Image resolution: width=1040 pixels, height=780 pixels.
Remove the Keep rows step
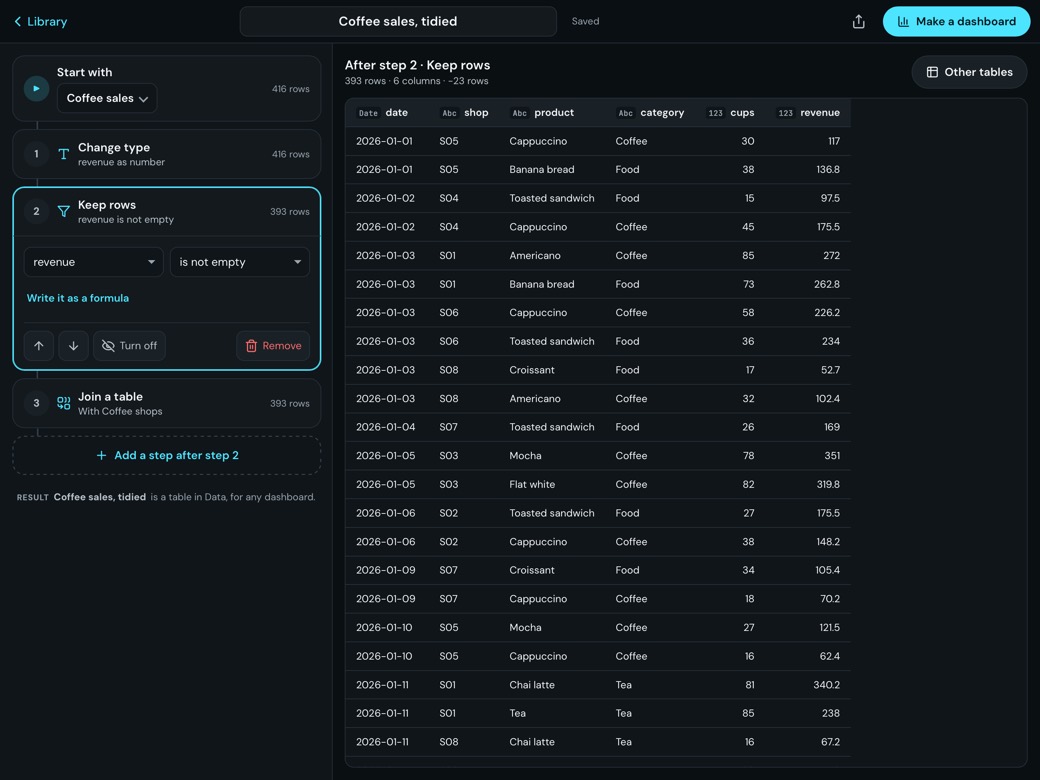(x=273, y=346)
